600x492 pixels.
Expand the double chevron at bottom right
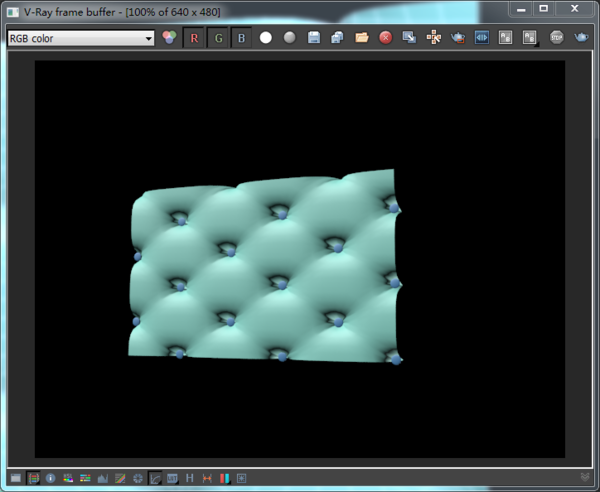click(x=585, y=477)
